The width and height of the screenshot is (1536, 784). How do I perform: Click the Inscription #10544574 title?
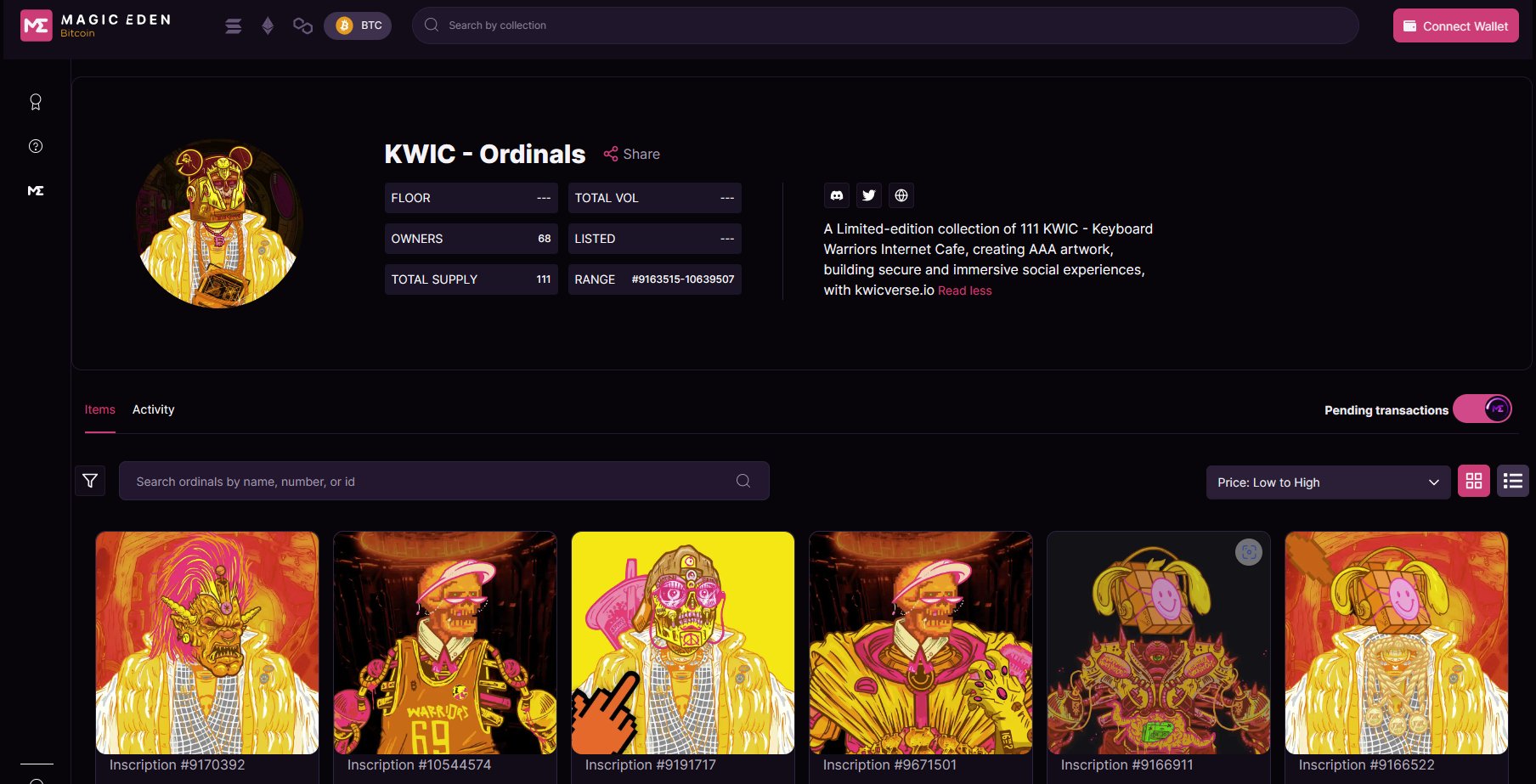[x=420, y=765]
